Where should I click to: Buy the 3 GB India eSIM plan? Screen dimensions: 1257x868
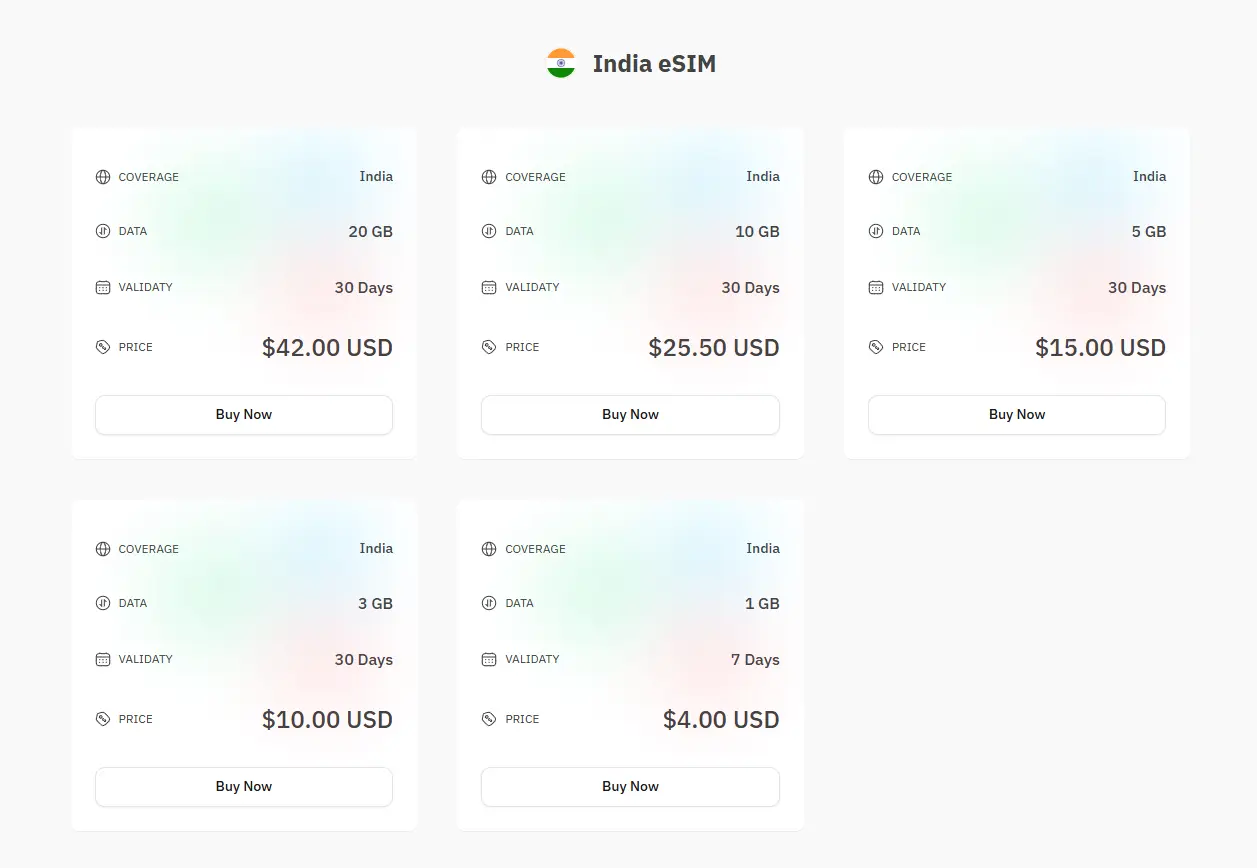[x=243, y=786]
